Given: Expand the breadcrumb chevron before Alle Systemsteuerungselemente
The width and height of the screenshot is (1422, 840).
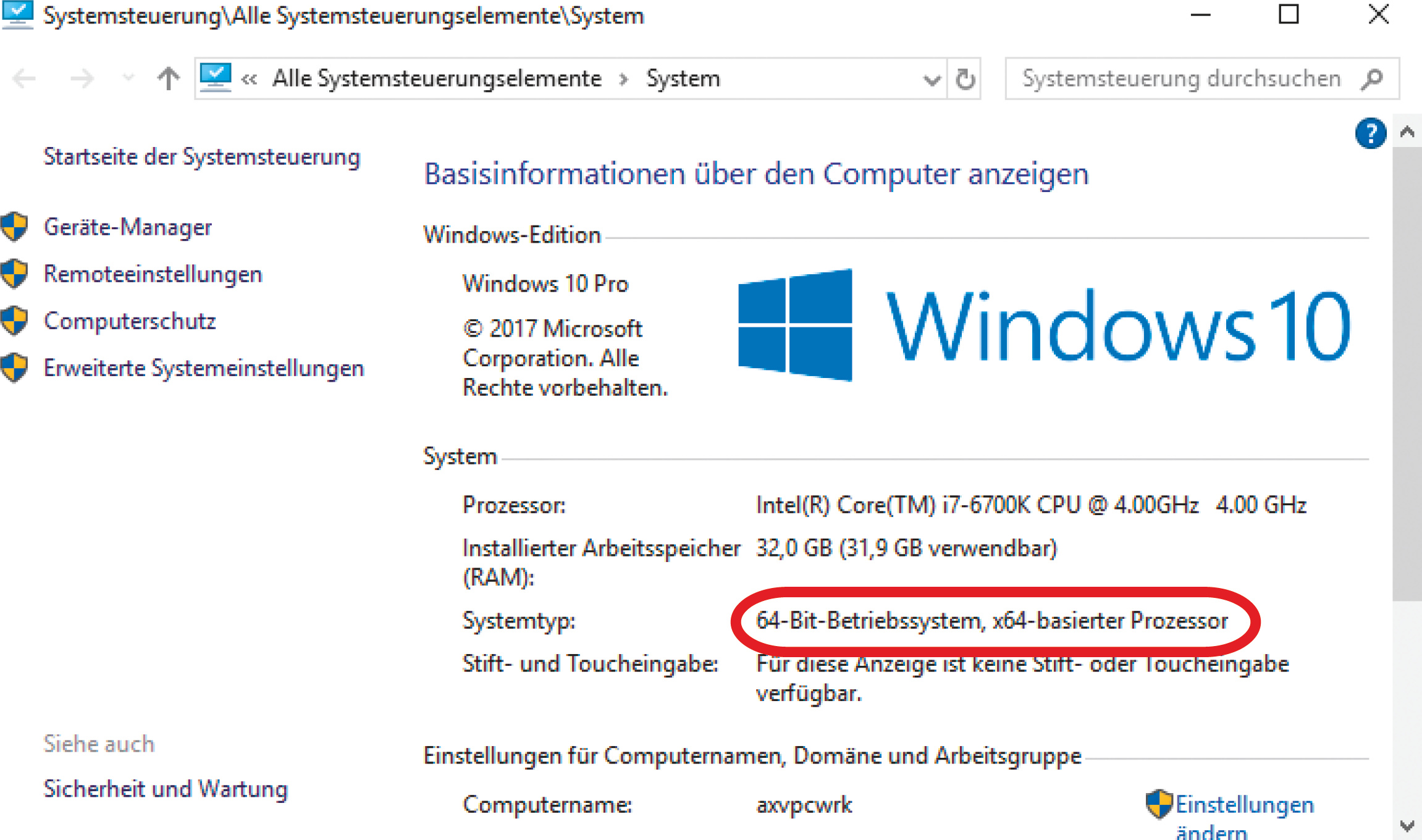Looking at the screenshot, I should (x=249, y=80).
